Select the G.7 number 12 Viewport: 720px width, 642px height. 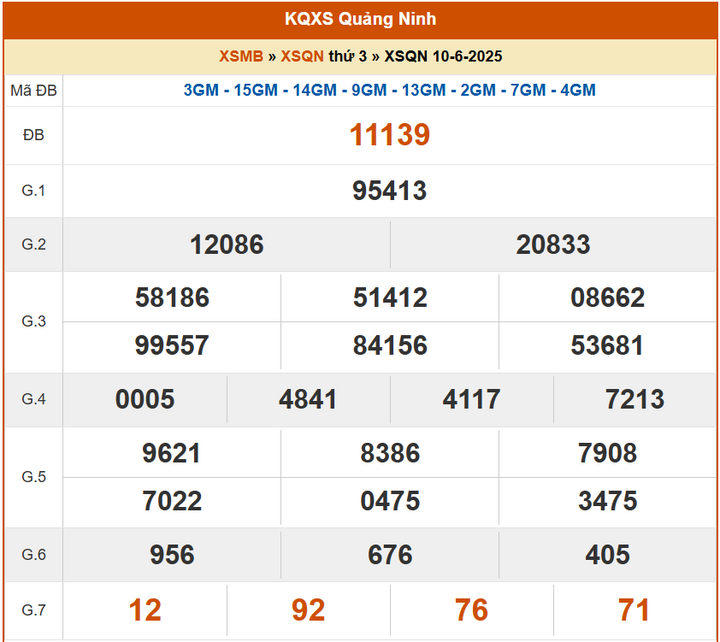point(145,610)
